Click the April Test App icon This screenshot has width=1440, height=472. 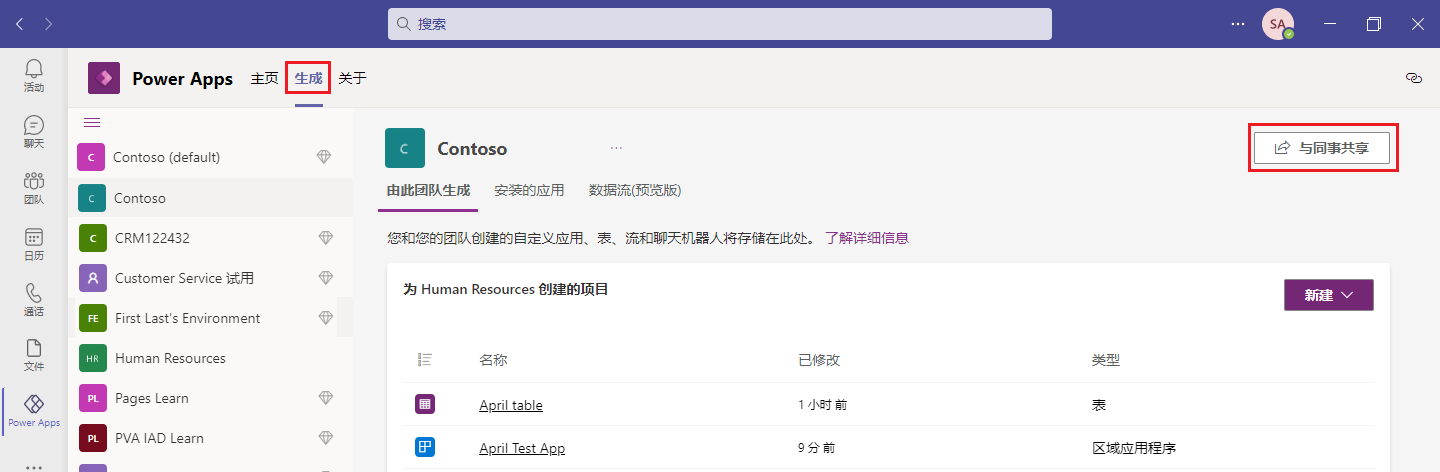tap(425, 448)
